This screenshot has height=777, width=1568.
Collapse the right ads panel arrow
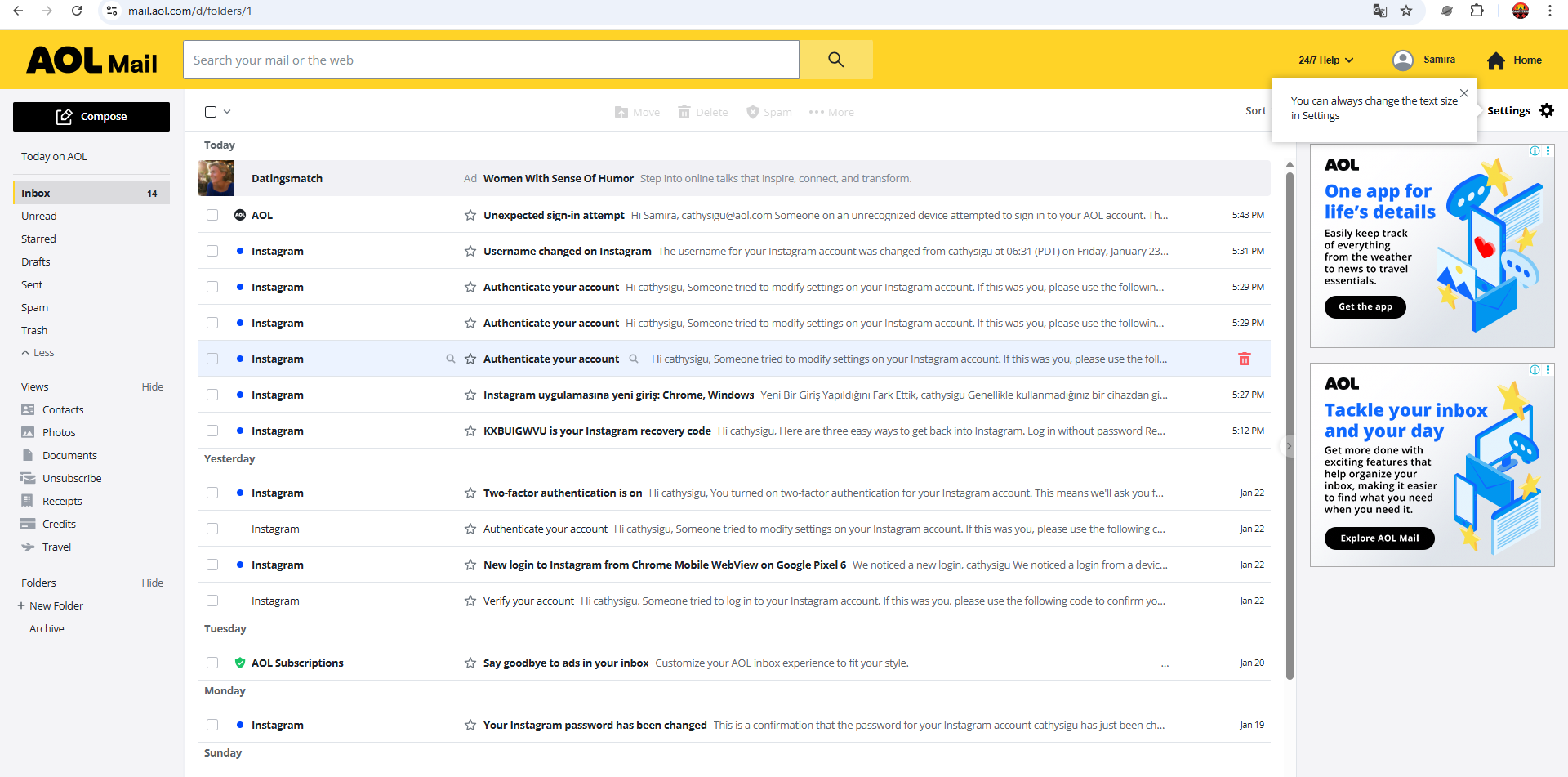(1289, 446)
